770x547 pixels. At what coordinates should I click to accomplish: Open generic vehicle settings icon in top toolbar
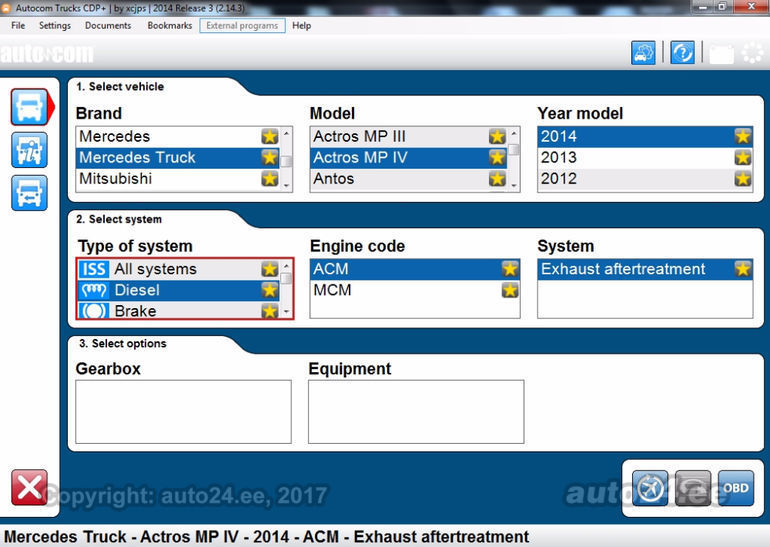click(x=643, y=53)
